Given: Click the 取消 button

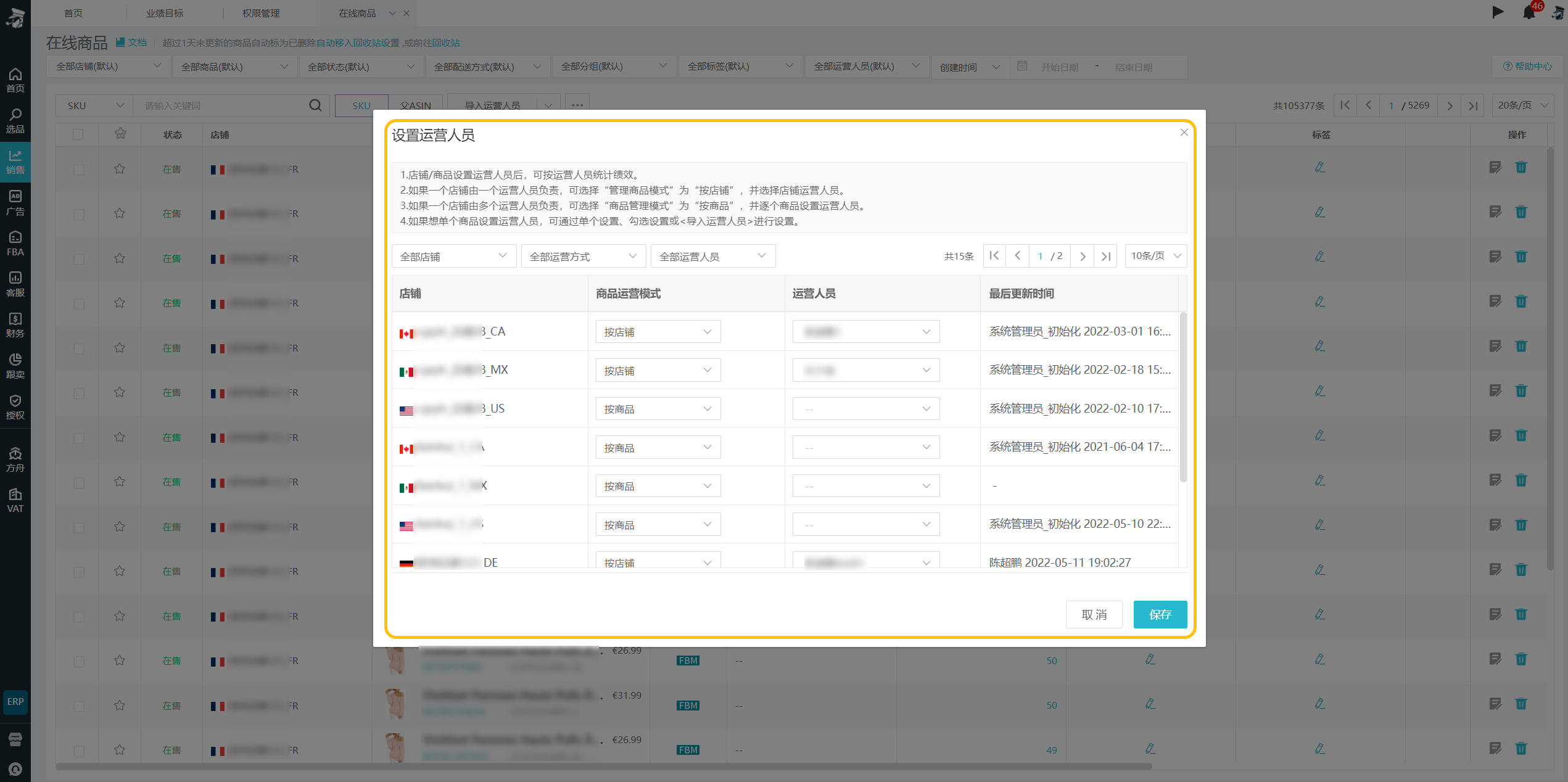Looking at the screenshot, I should [1094, 614].
